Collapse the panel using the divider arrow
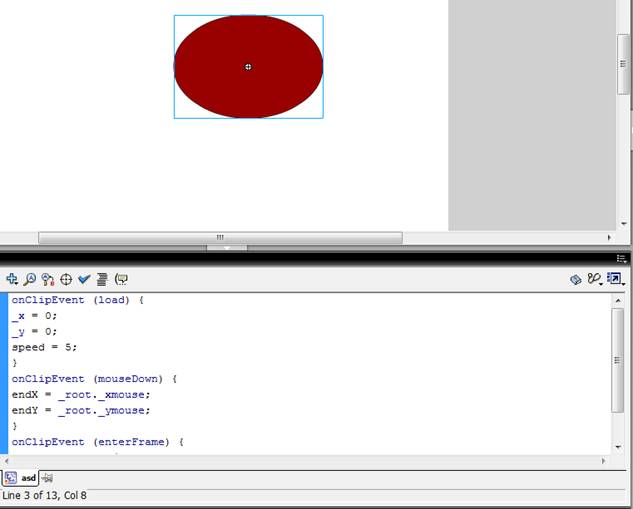The image size is (633, 509). click(227, 248)
